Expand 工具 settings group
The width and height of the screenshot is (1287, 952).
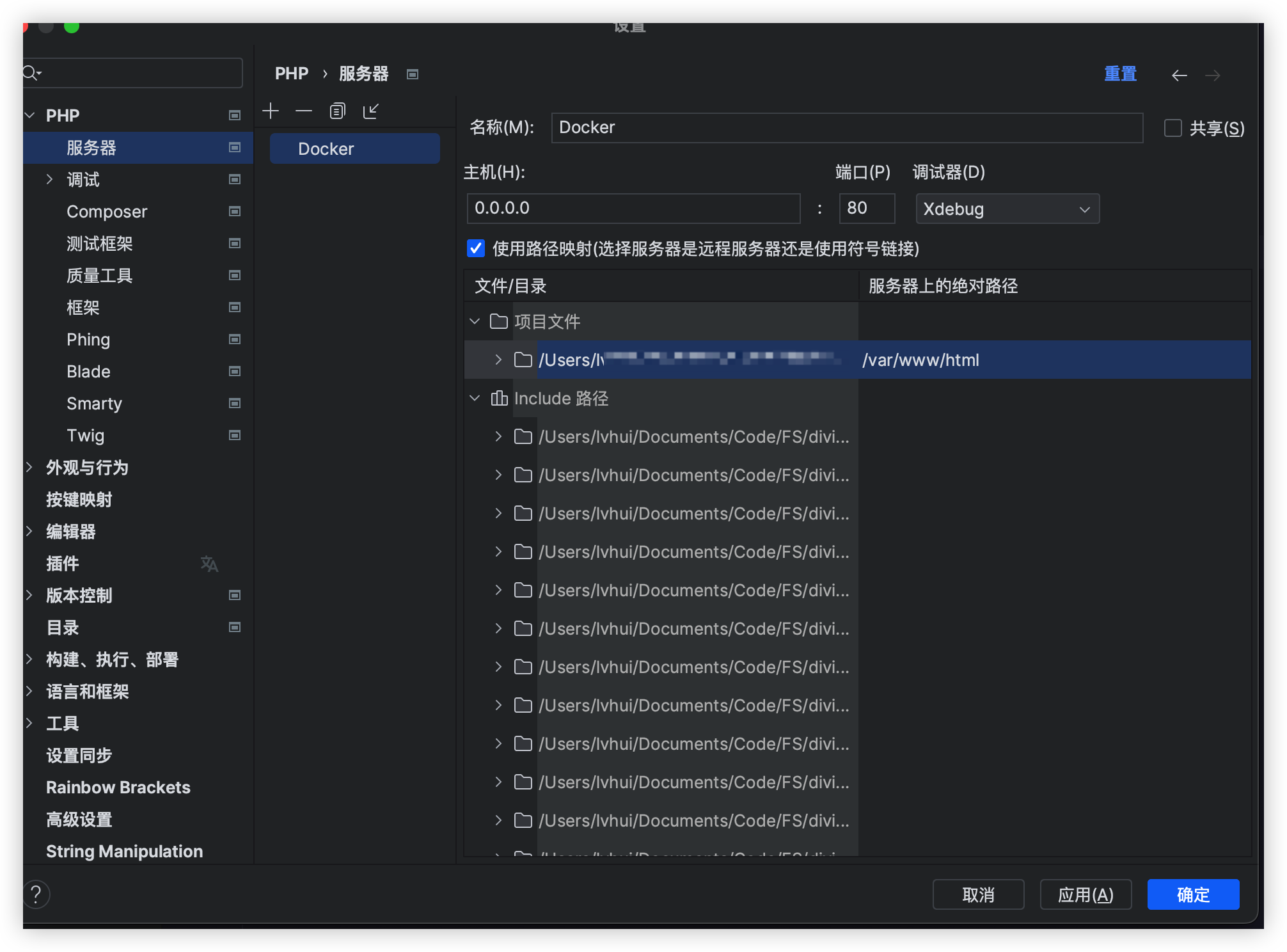coord(29,723)
